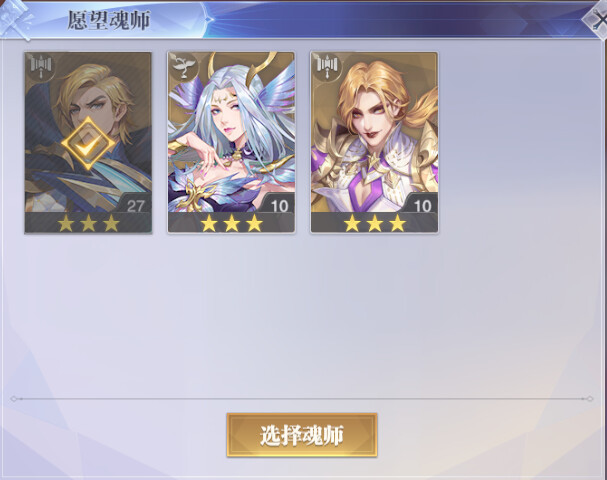The width and height of the screenshot is (607, 480).
Task: Click the class emblem on the dark-cloaked blond card
Action: click(41, 65)
